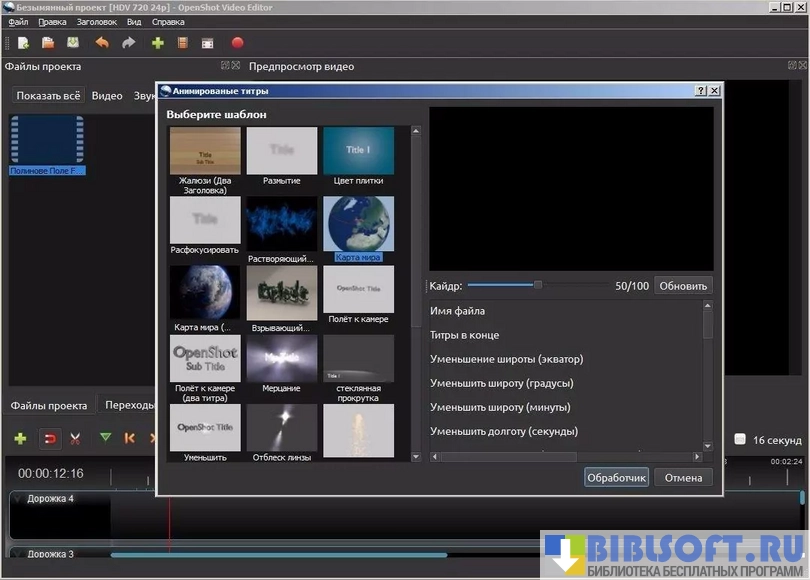Viewport: 810px width, 580px height.
Task: Open the Заголовок menu
Action: [97, 21]
